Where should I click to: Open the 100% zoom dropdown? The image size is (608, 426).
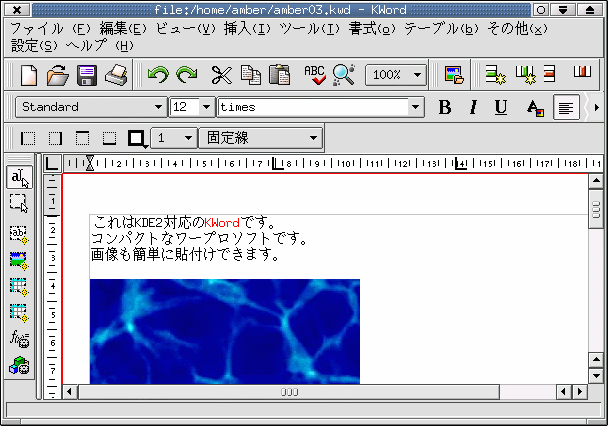tap(396, 74)
